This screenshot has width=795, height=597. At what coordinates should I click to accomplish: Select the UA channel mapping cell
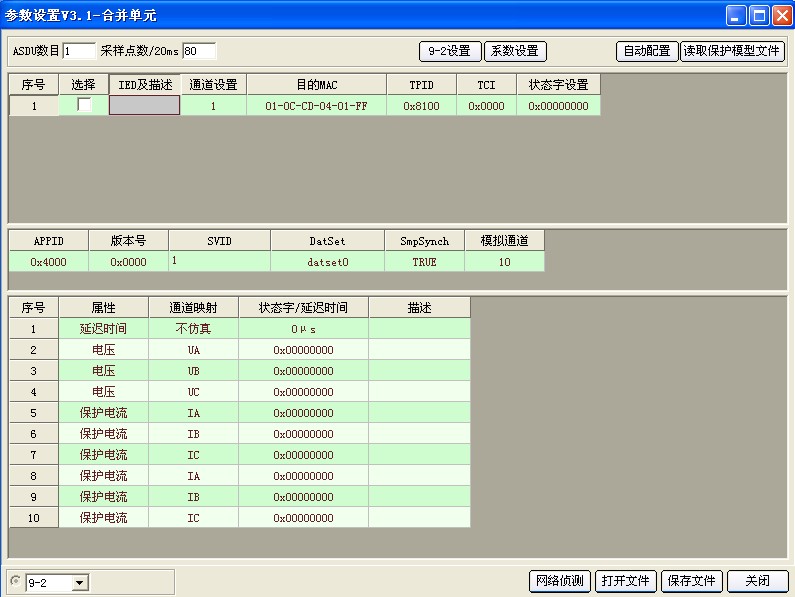click(193, 350)
